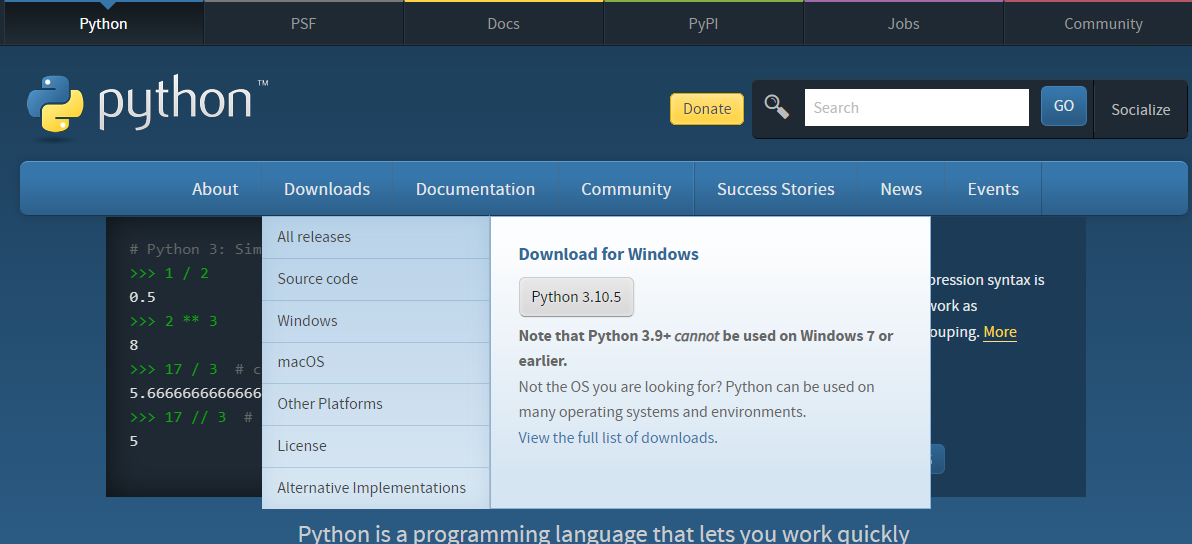Viewport: 1192px width, 544px height.
Task: Open Community in main navigation bar
Action: click(x=626, y=189)
